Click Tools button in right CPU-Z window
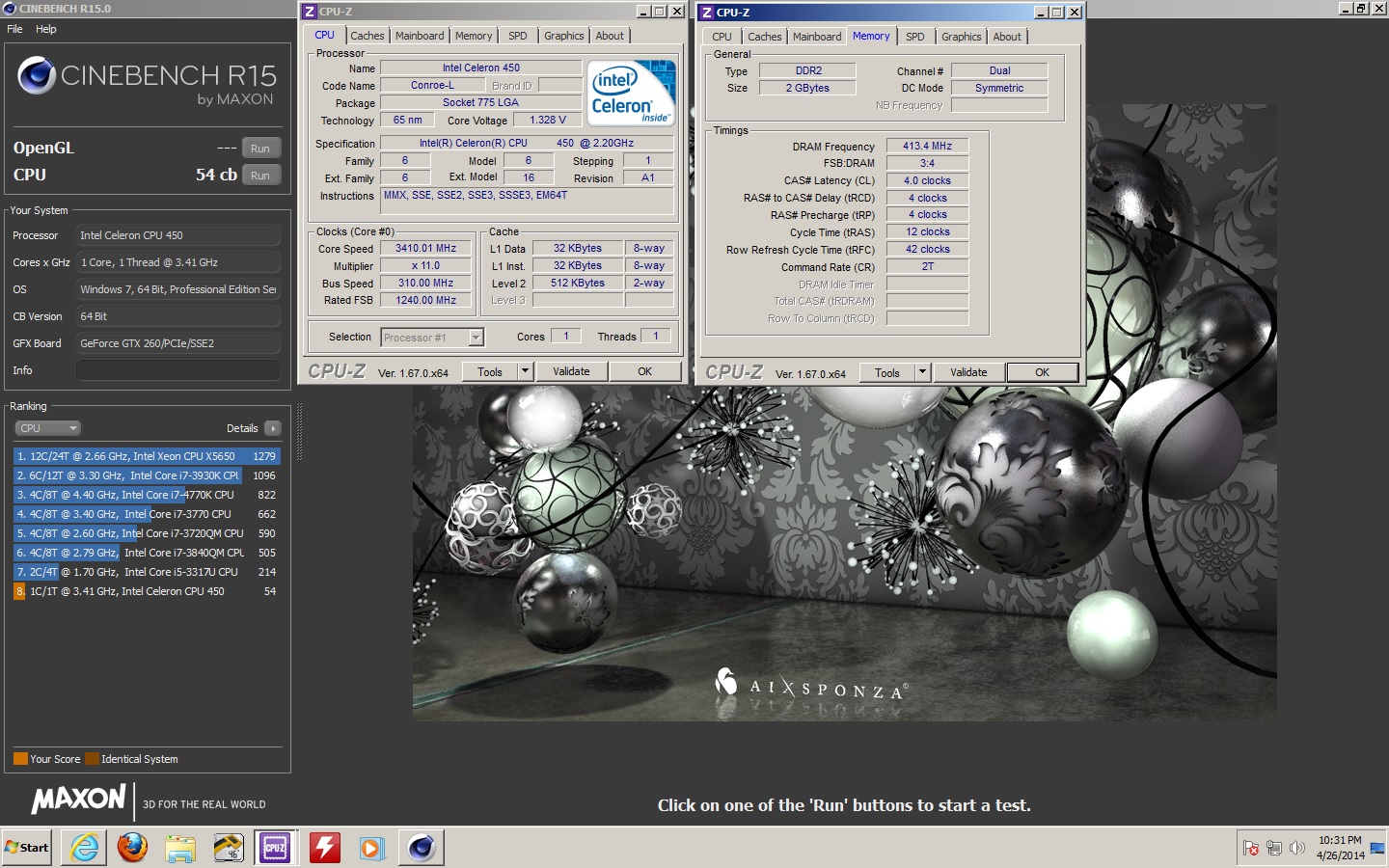The image size is (1389, 868). (887, 373)
